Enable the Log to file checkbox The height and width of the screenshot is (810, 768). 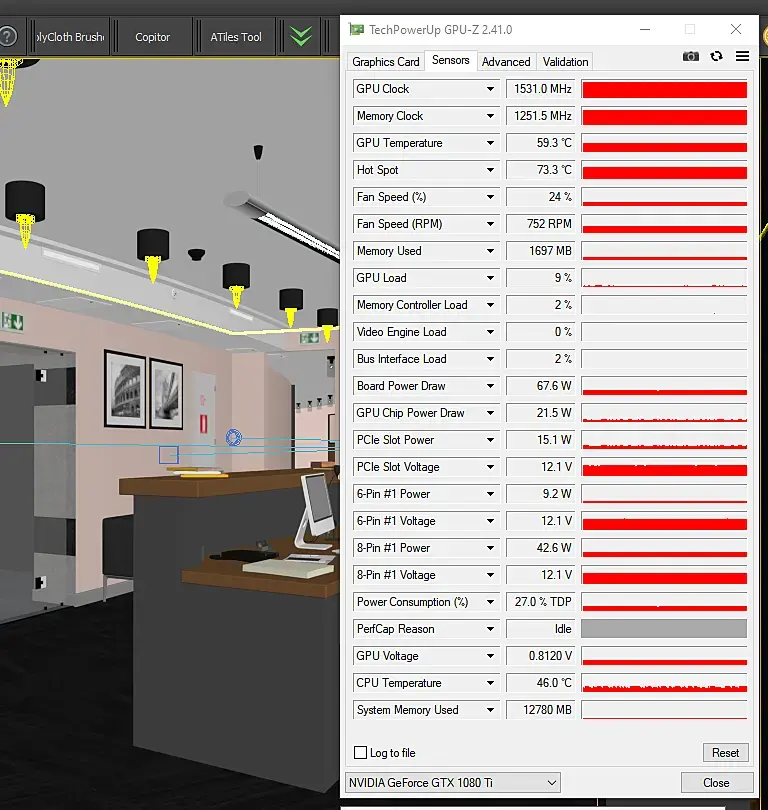tap(361, 753)
